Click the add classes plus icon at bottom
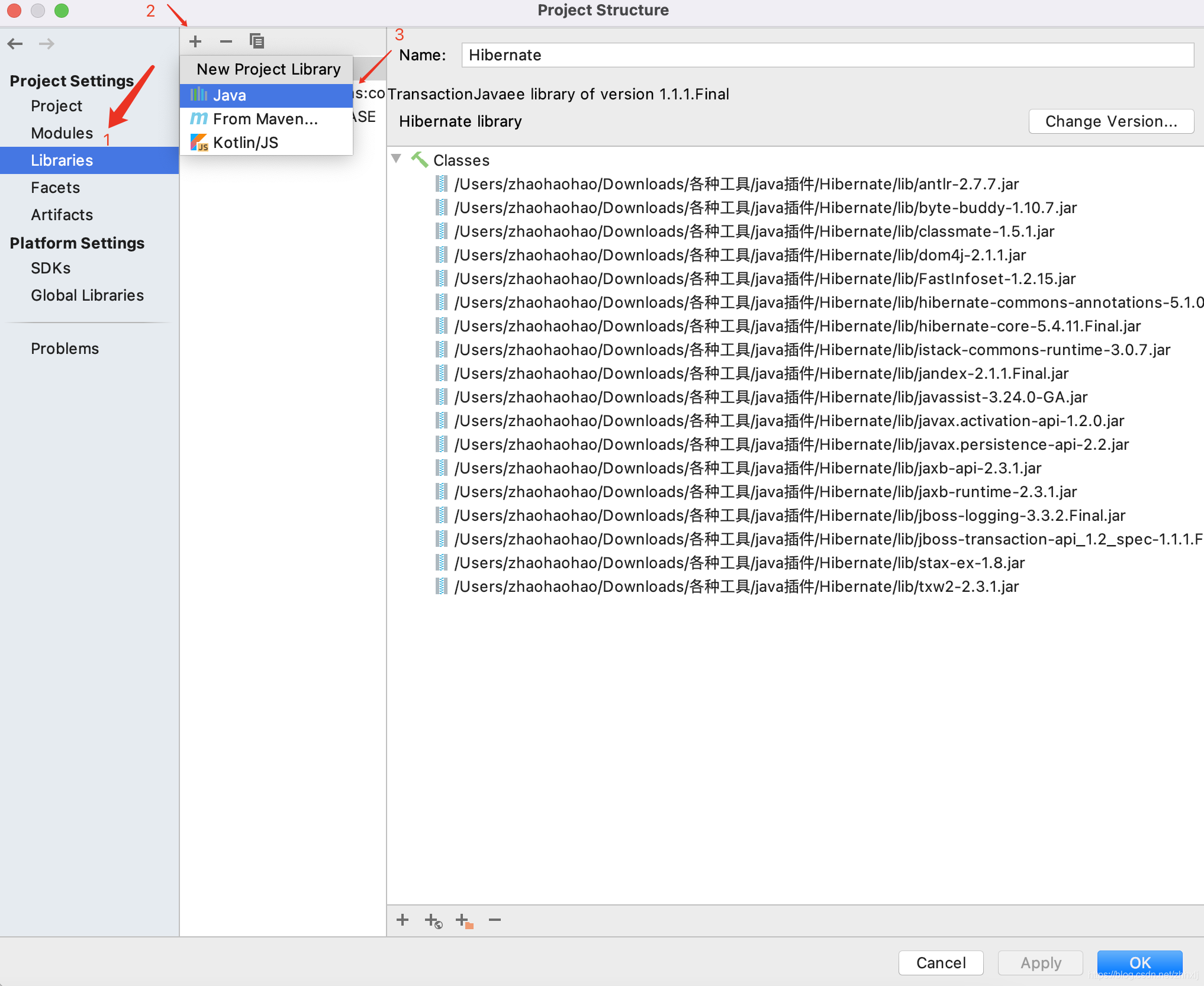This screenshot has width=1204, height=986. [403, 920]
